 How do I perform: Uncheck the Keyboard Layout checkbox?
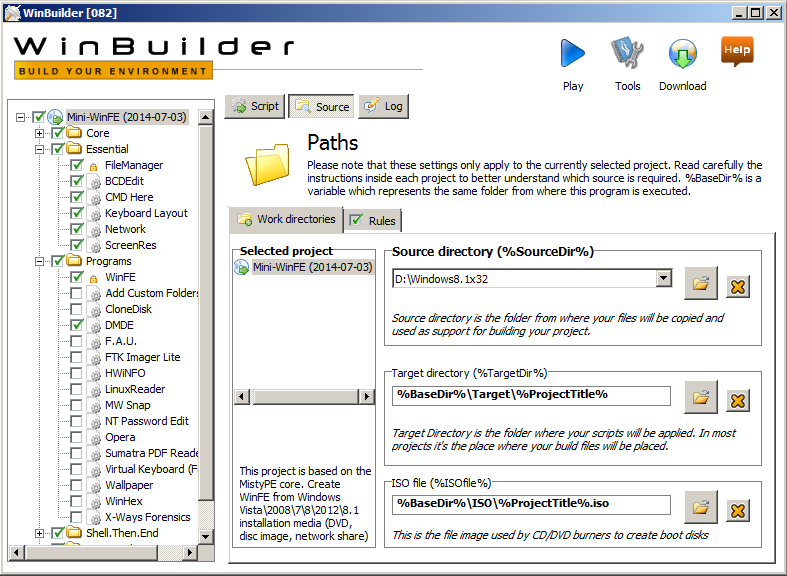coord(76,213)
